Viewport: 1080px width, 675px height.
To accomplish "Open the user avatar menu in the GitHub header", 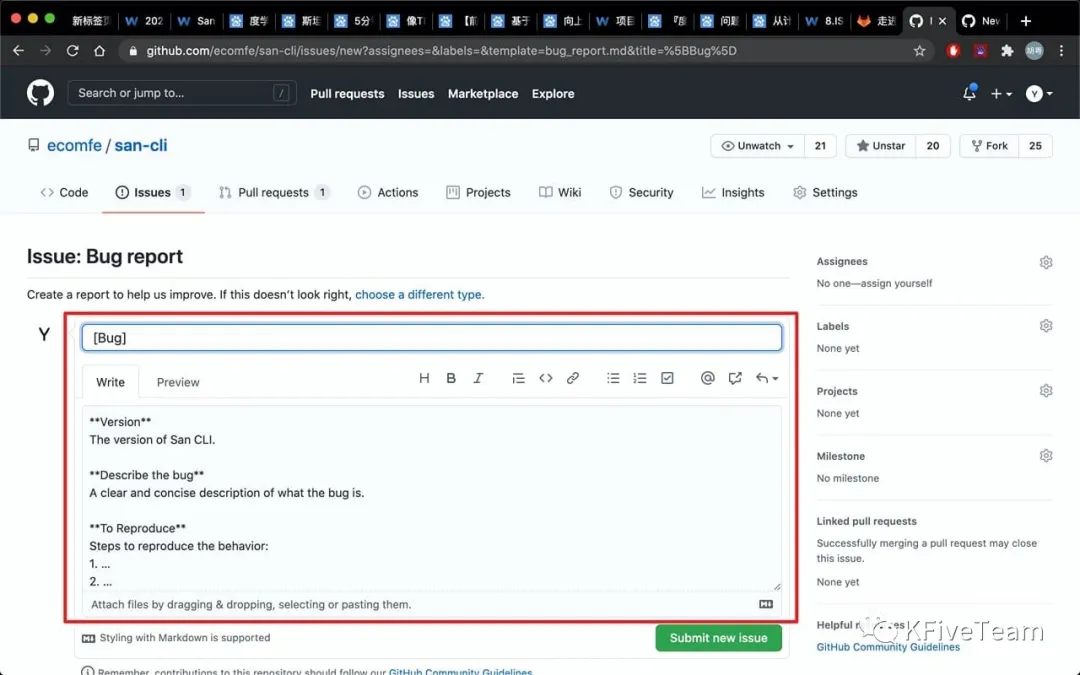I will tap(1039, 94).
